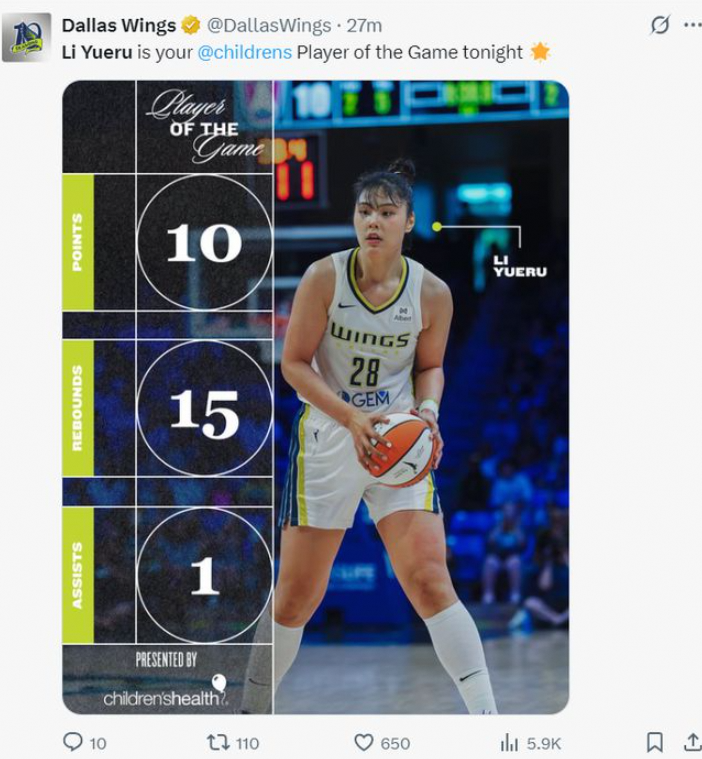Viewport: 702px width, 759px height.
Task: Click the reply speech bubble icon
Action: click(x=73, y=742)
